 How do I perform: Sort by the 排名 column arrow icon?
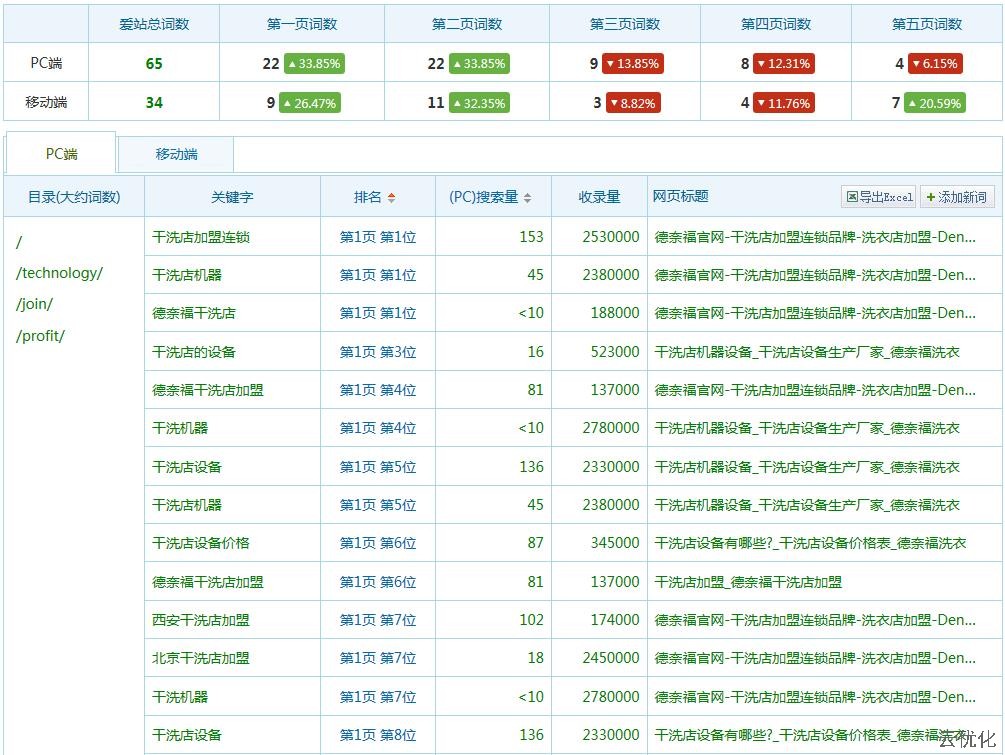(x=391, y=198)
